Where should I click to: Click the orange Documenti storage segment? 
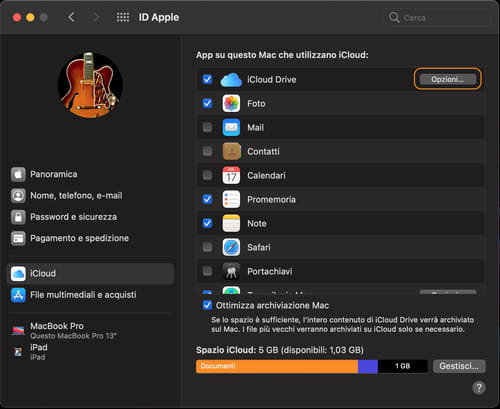277,366
